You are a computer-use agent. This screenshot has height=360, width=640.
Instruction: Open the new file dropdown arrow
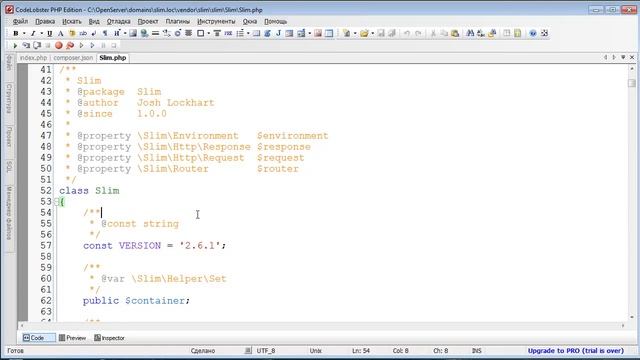tap(355, 33)
